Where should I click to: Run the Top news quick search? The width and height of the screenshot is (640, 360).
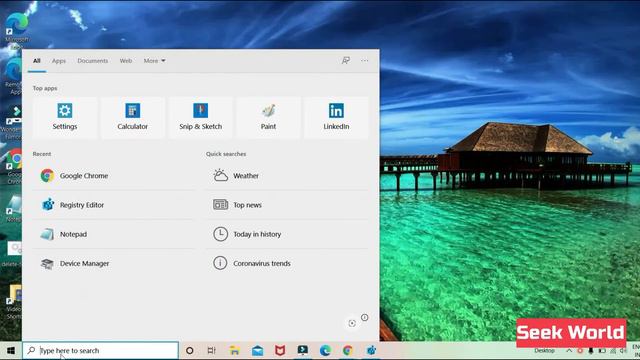287,205
